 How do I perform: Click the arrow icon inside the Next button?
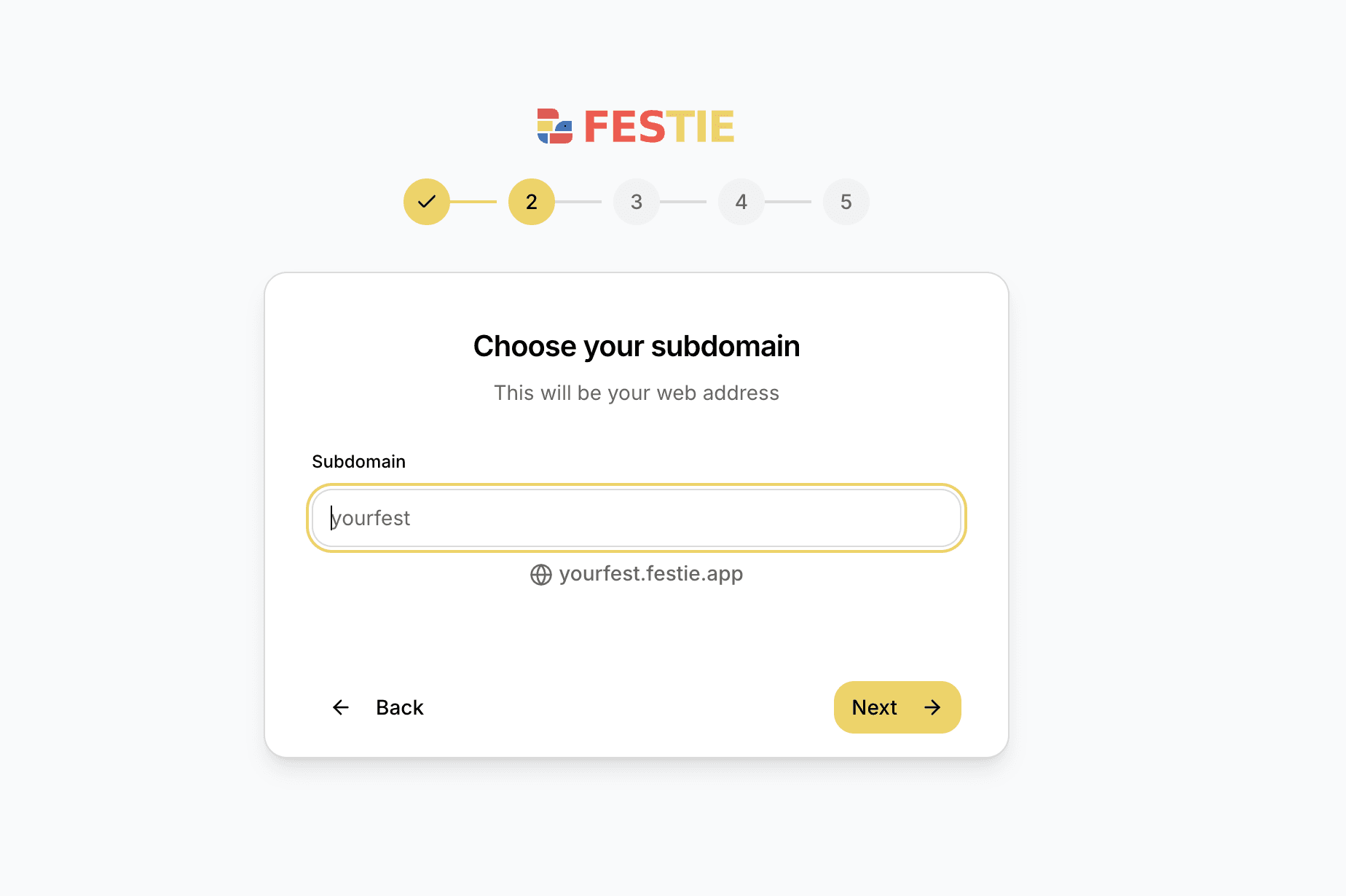tap(933, 707)
